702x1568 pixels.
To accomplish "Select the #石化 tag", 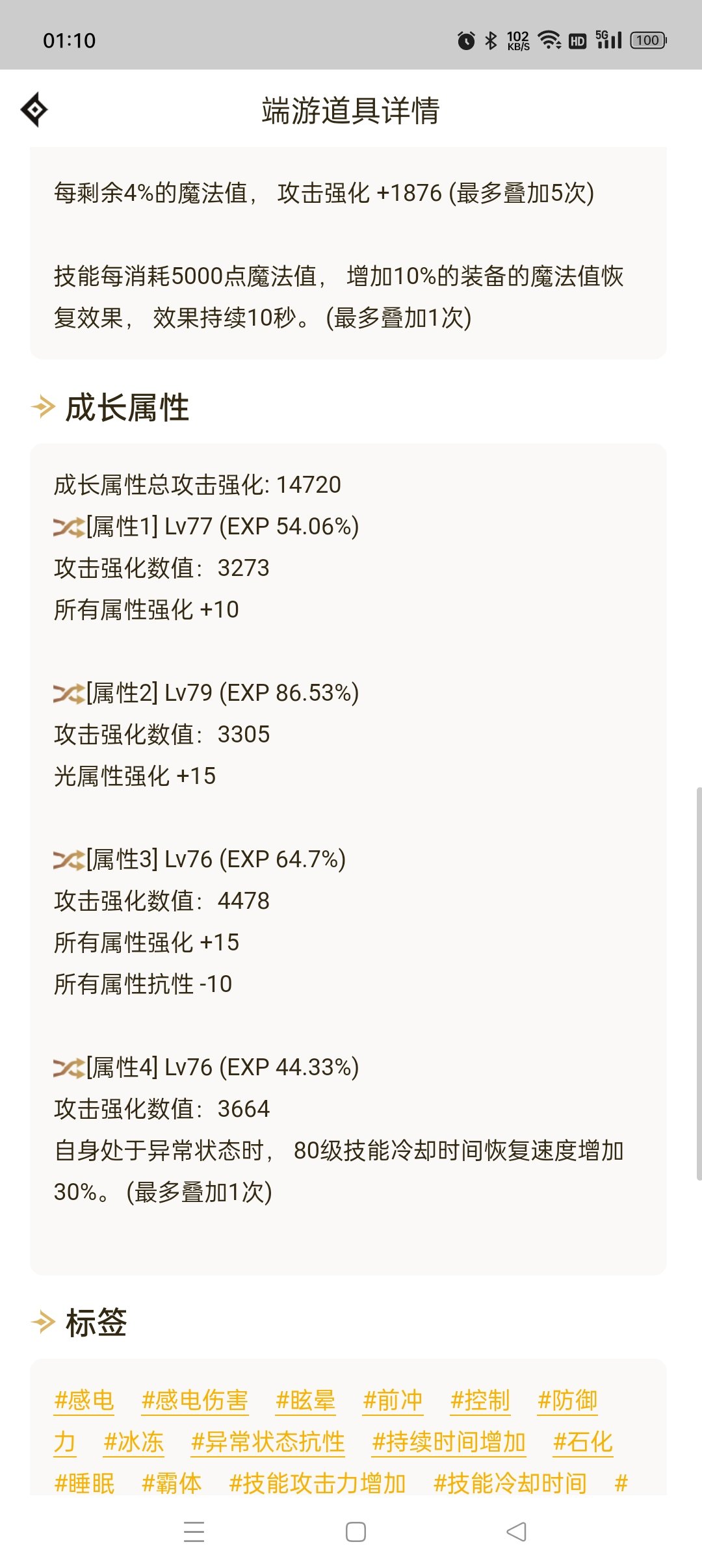I will coord(583,1442).
